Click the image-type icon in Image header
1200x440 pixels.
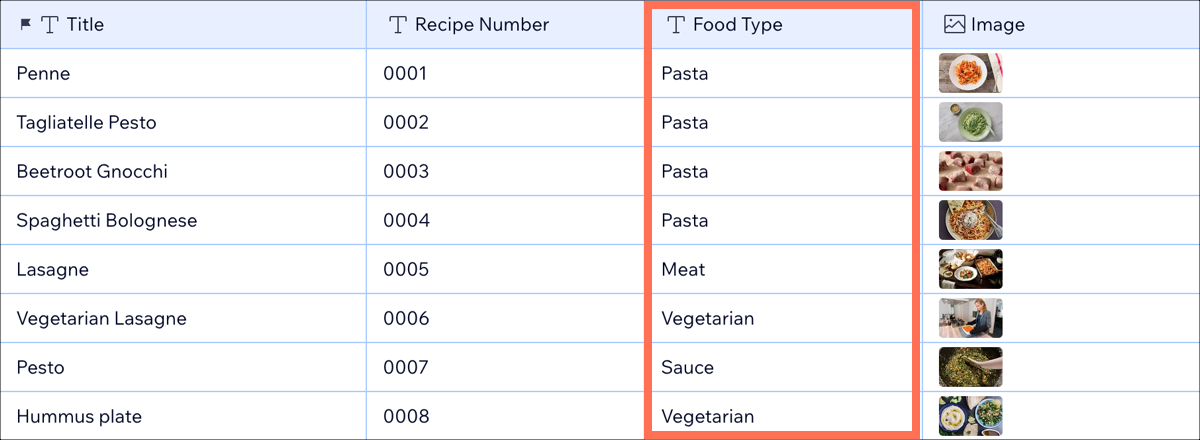(x=955, y=24)
